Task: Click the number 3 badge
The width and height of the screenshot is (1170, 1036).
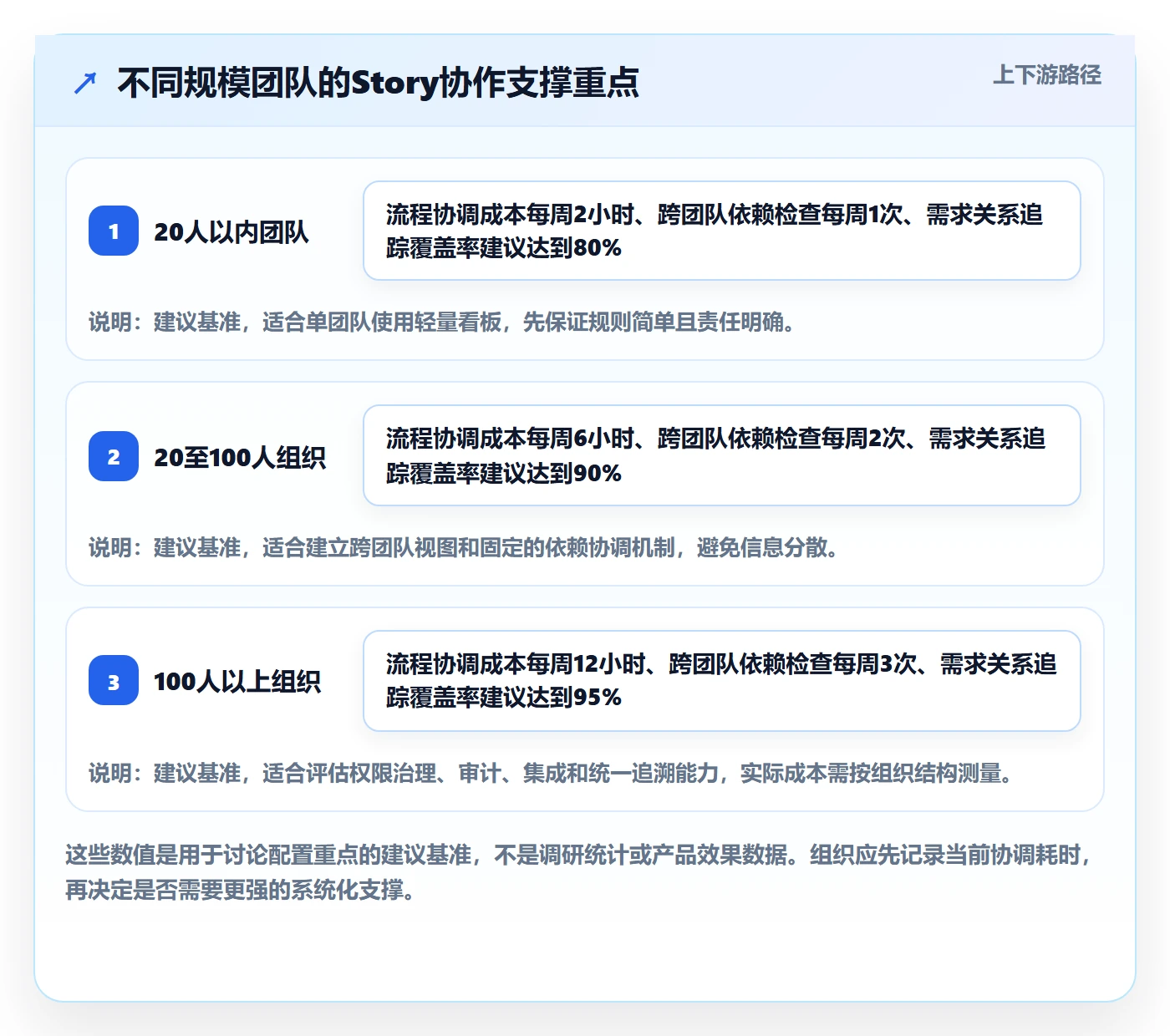Action: tap(114, 680)
